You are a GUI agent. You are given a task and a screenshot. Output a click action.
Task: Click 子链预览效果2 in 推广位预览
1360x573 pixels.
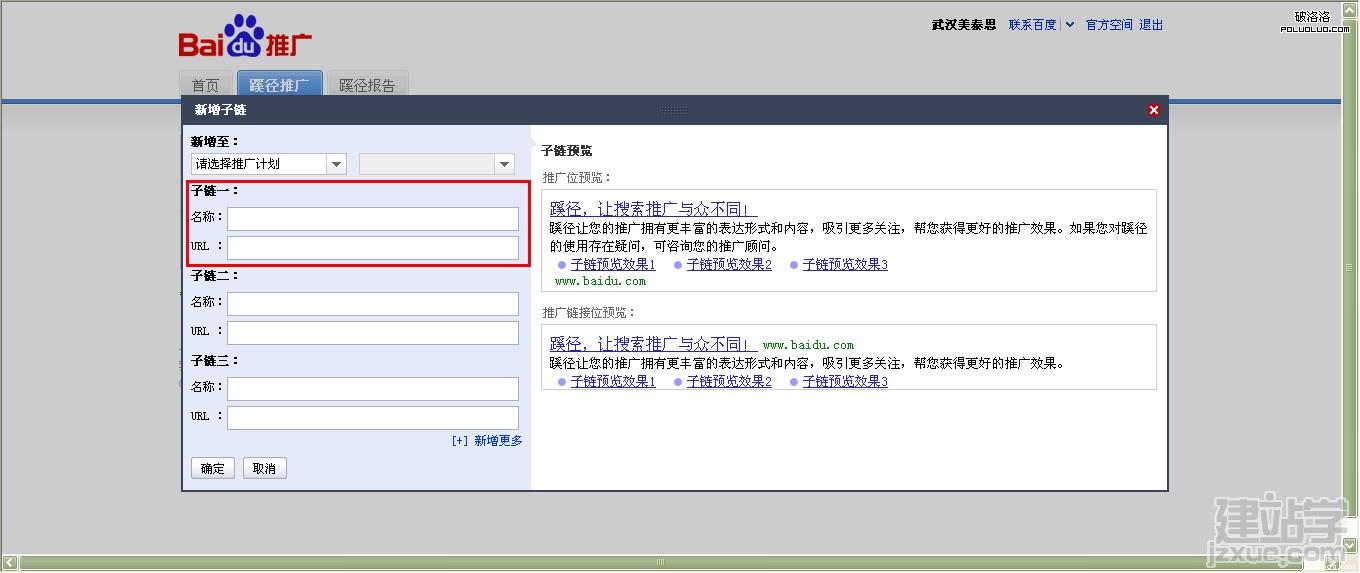pyautogui.click(x=729, y=265)
